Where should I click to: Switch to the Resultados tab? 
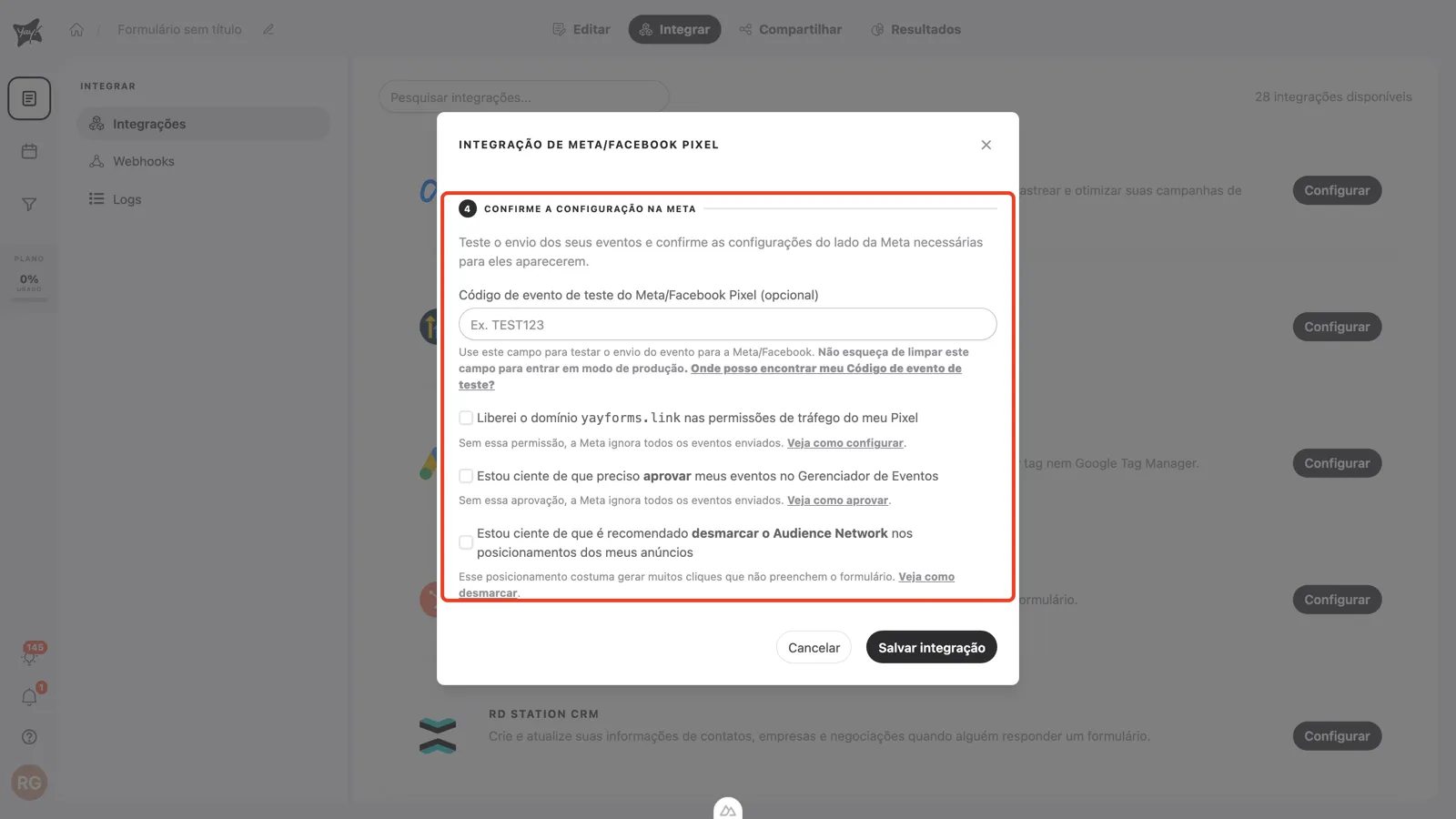point(916,29)
